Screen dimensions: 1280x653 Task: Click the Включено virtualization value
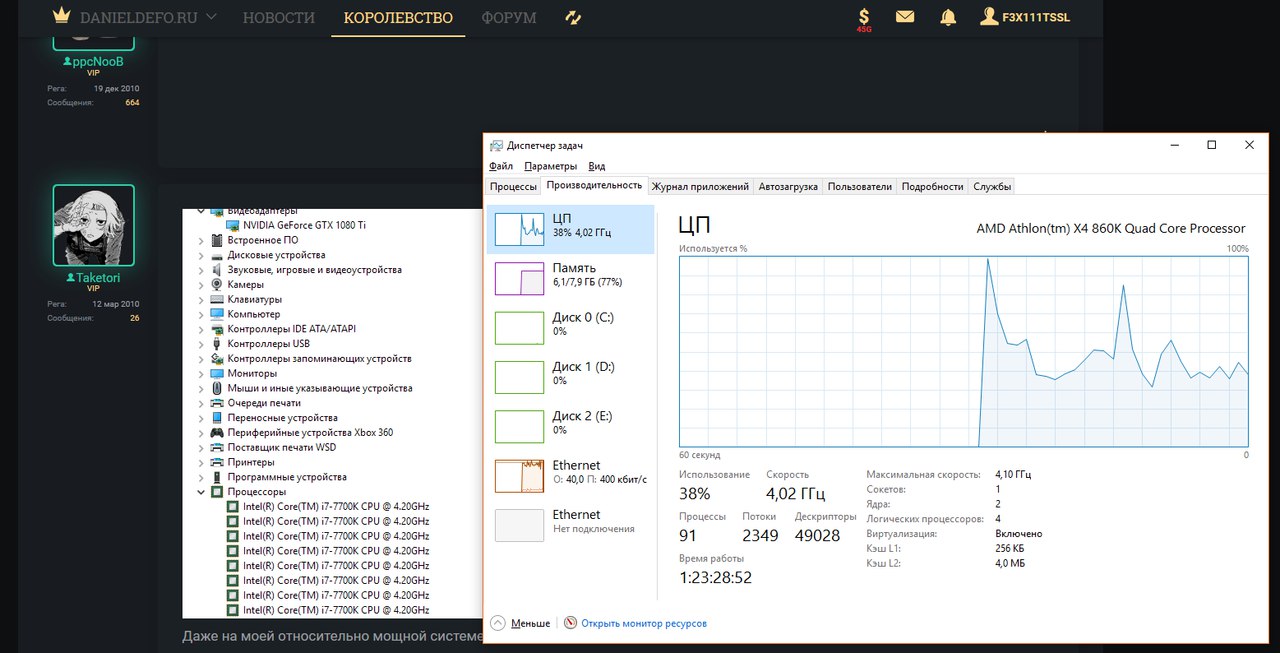(1019, 534)
